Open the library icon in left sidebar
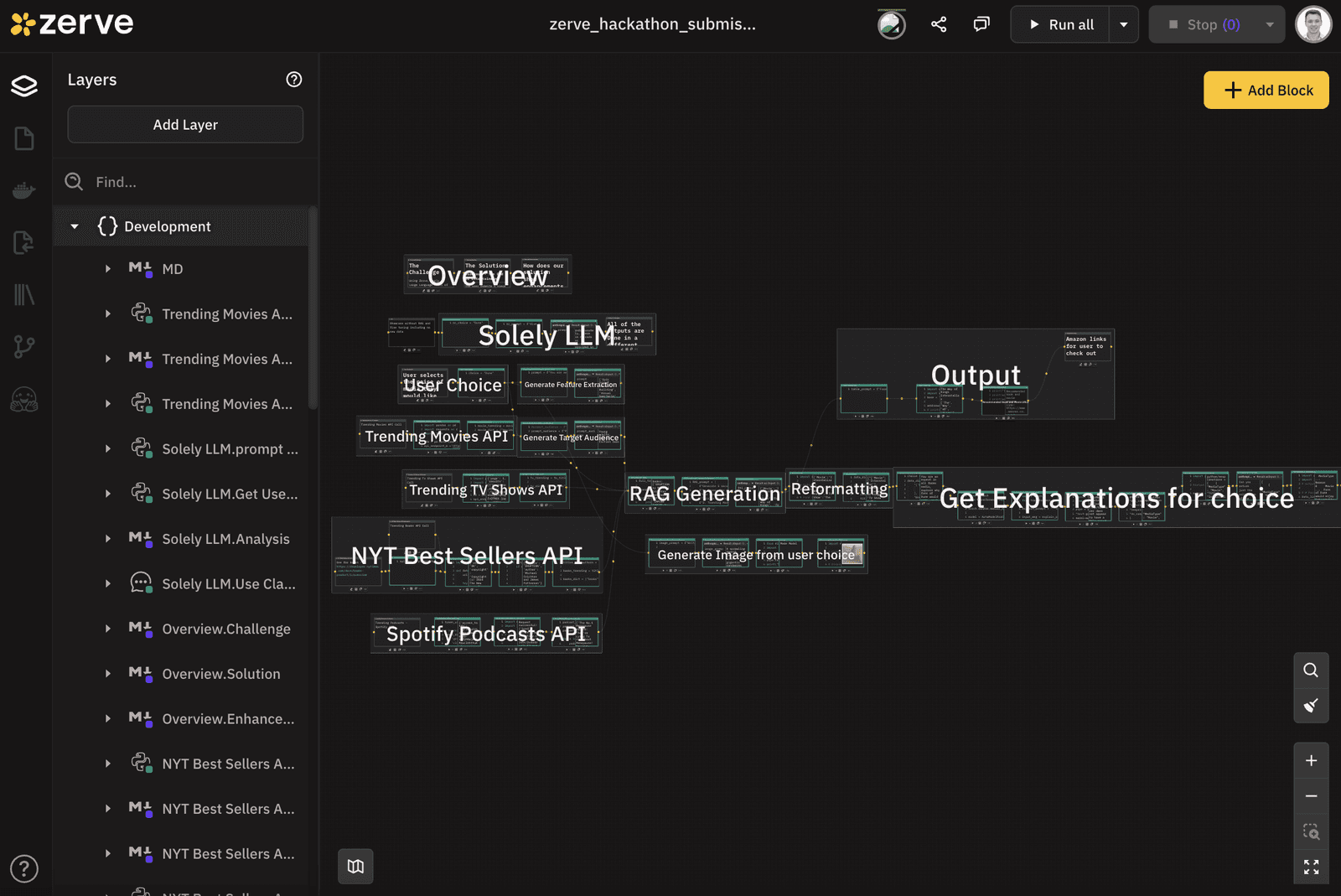1341x896 pixels. tap(24, 294)
